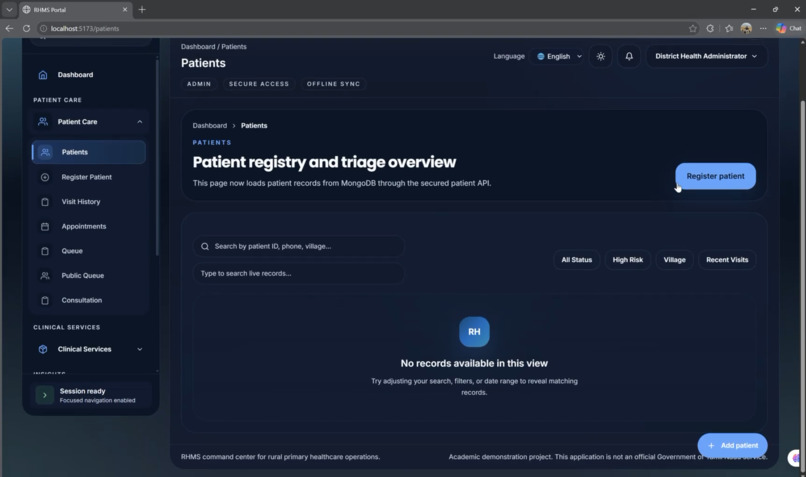
Task: Open Appointments in sidebar
Action: pyautogui.click(x=88, y=227)
